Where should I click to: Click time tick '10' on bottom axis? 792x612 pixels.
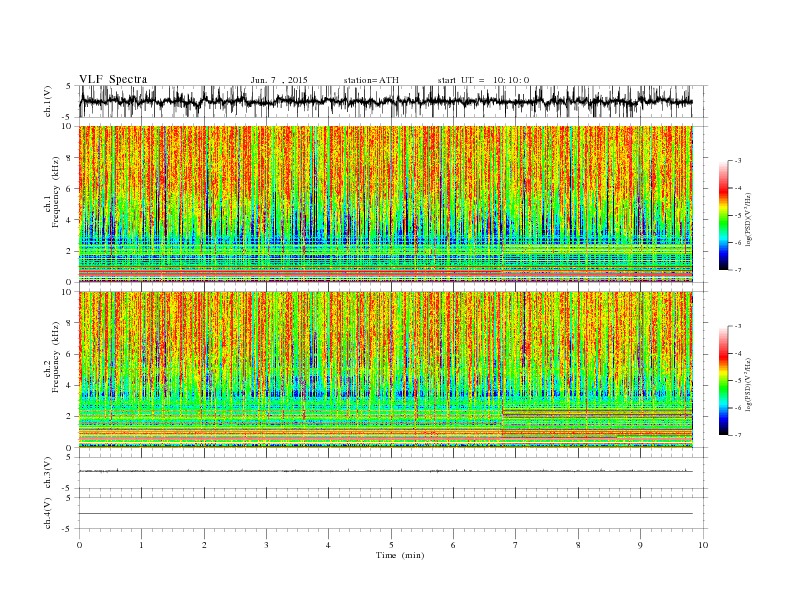703,545
